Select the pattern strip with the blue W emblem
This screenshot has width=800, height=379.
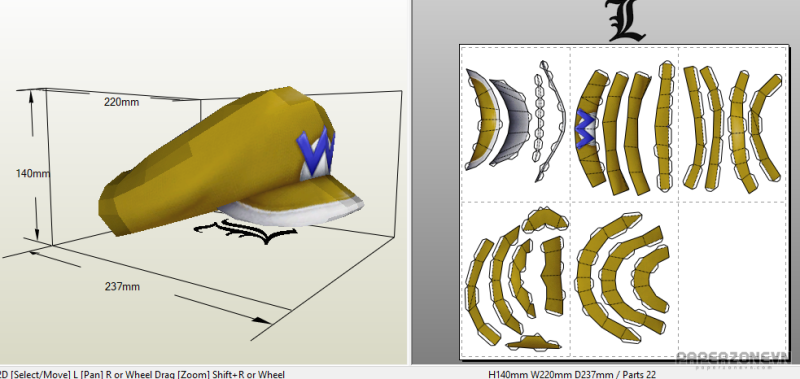[592, 129]
